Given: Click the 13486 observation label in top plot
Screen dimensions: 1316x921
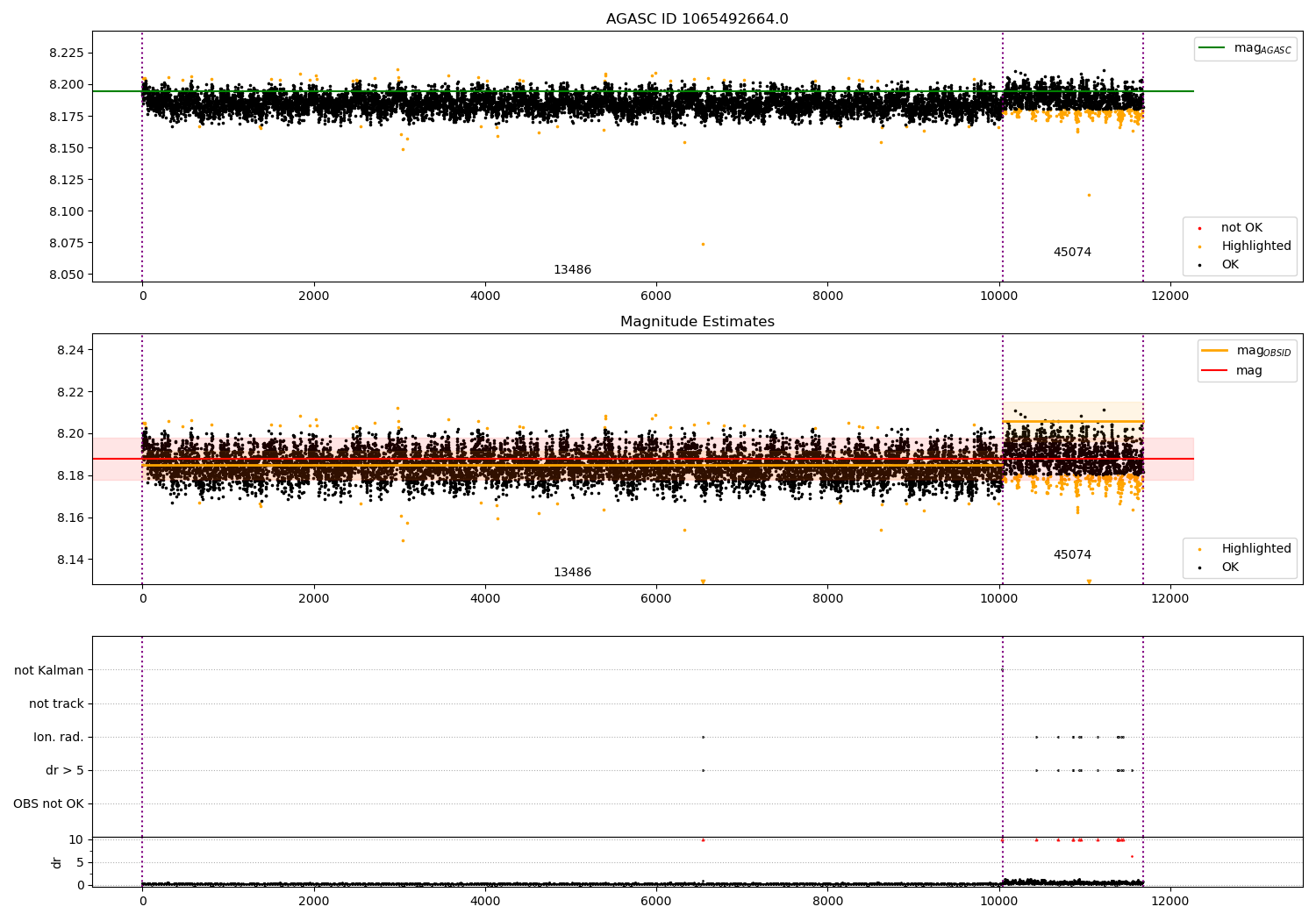Looking at the screenshot, I should click(x=572, y=270).
